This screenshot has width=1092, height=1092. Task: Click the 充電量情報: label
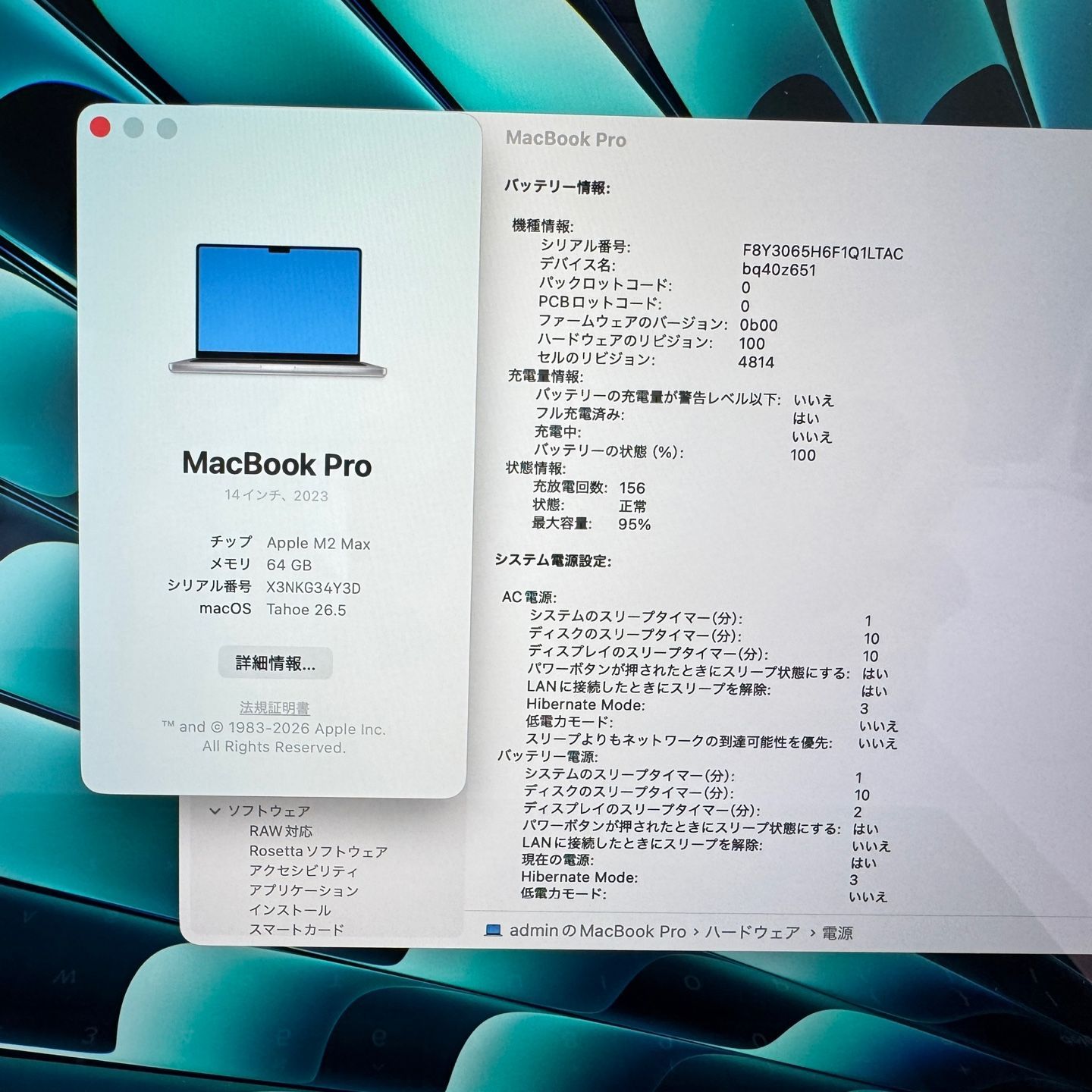(x=544, y=376)
